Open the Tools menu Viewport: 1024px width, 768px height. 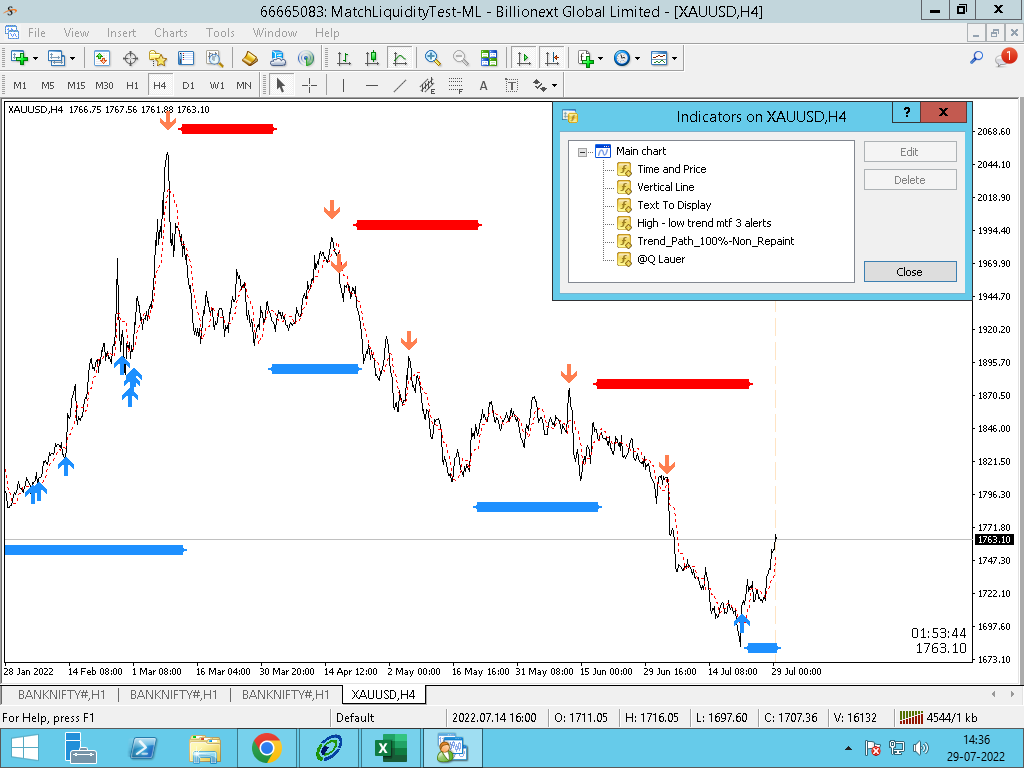click(x=220, y=33)
